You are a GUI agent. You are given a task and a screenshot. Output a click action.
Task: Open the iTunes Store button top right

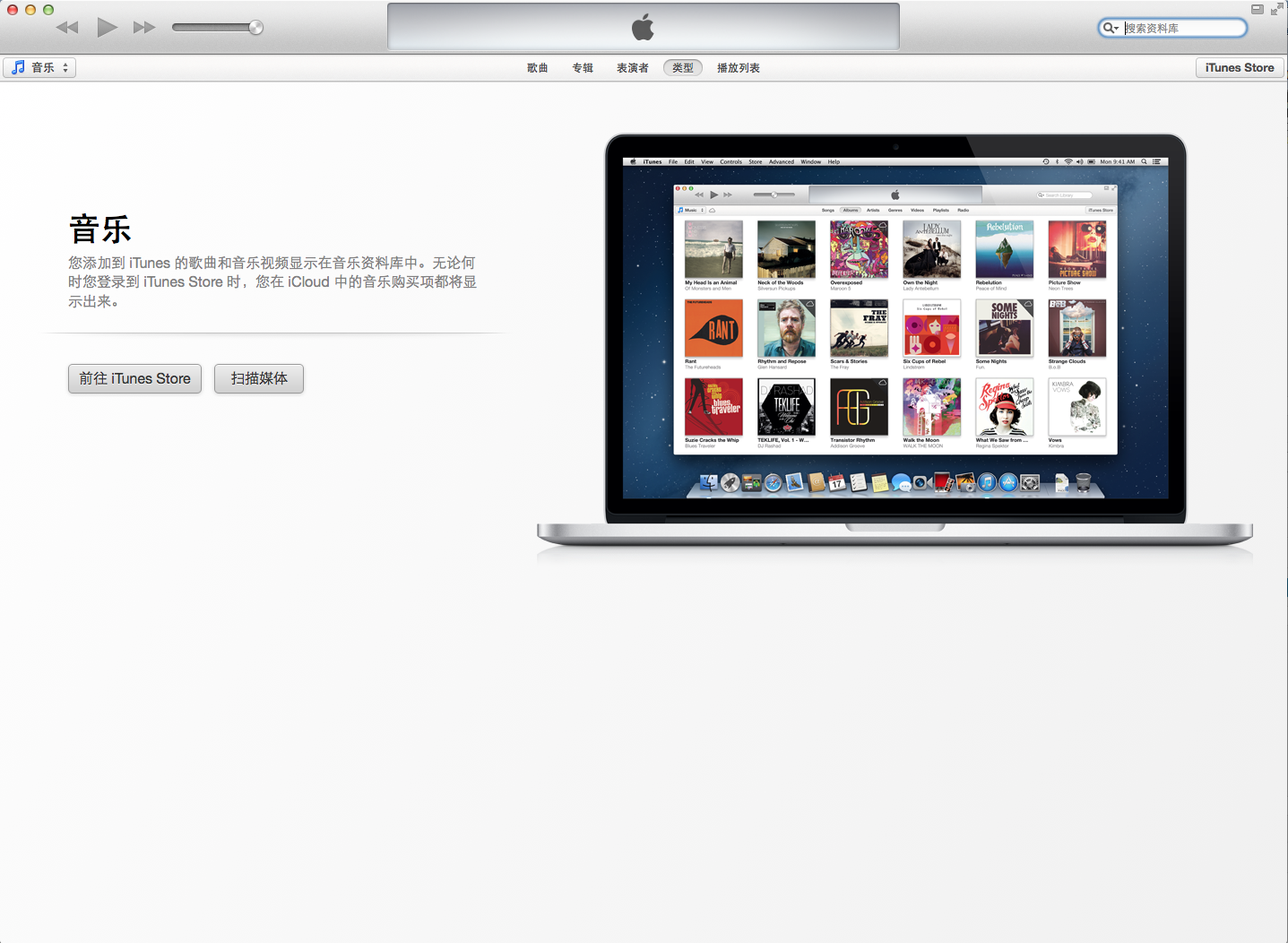click(1240, 67)
